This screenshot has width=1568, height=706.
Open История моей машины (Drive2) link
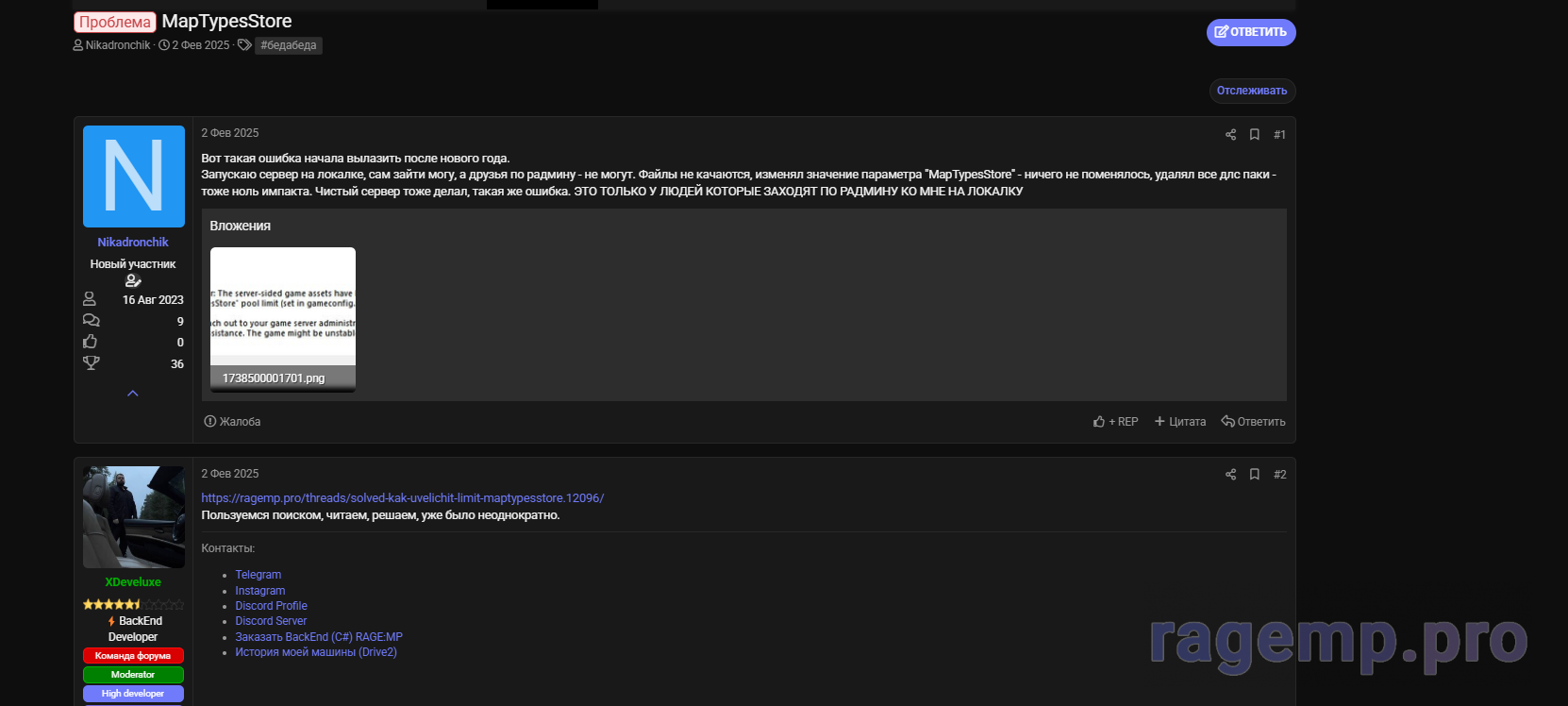(316, 652)
